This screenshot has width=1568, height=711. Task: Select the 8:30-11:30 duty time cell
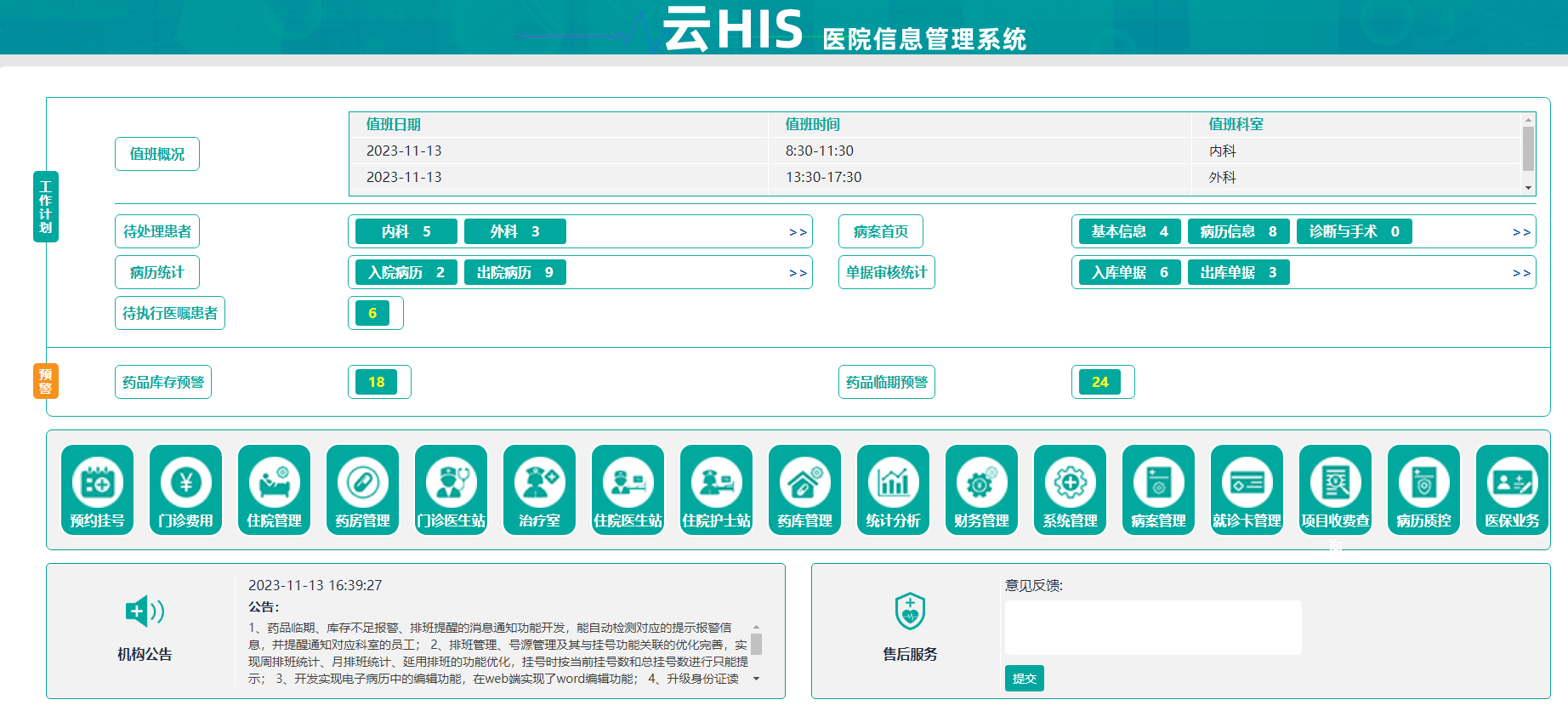(x=820, y=151)
